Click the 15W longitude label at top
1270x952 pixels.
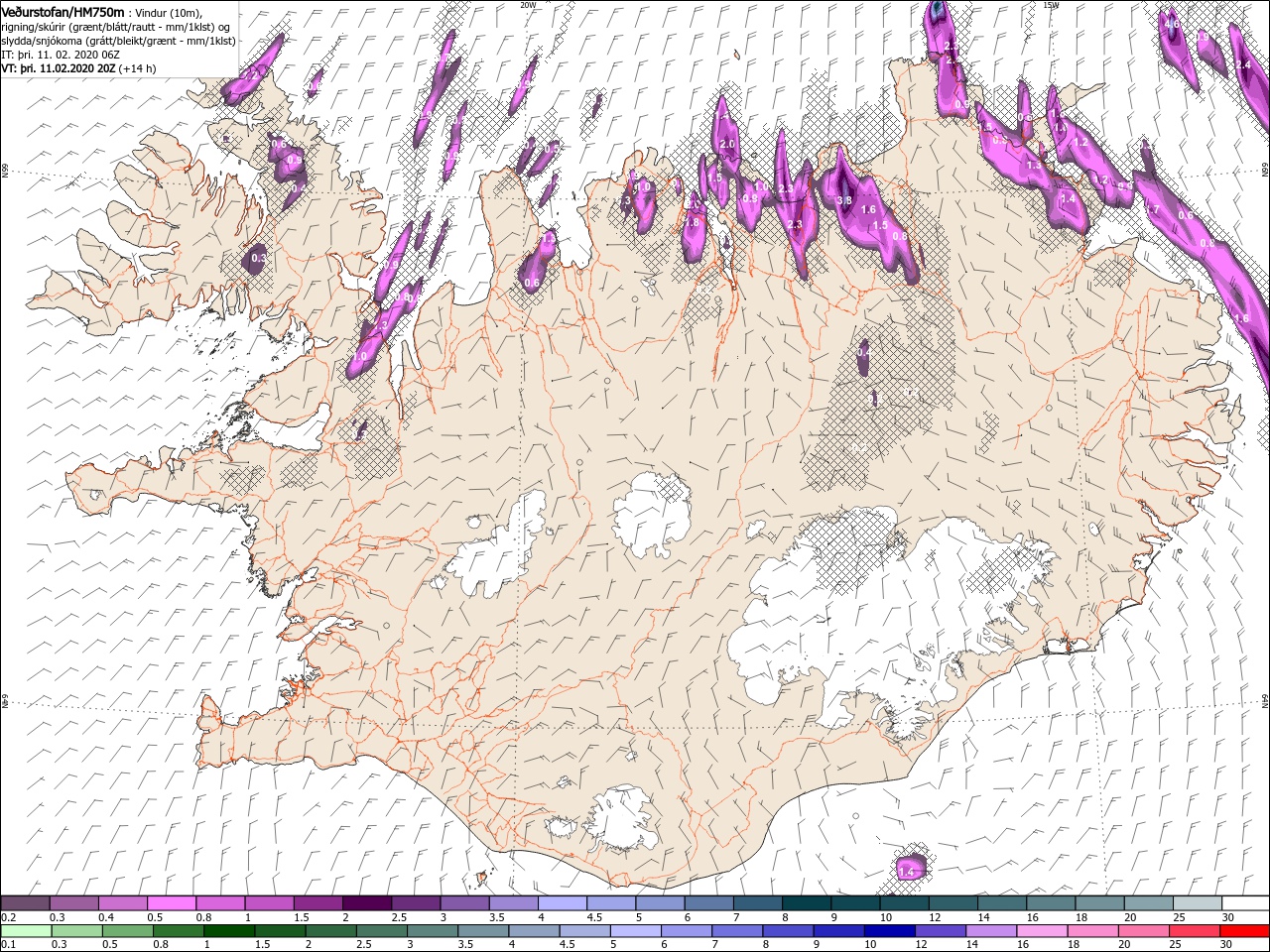(1051, 4)
